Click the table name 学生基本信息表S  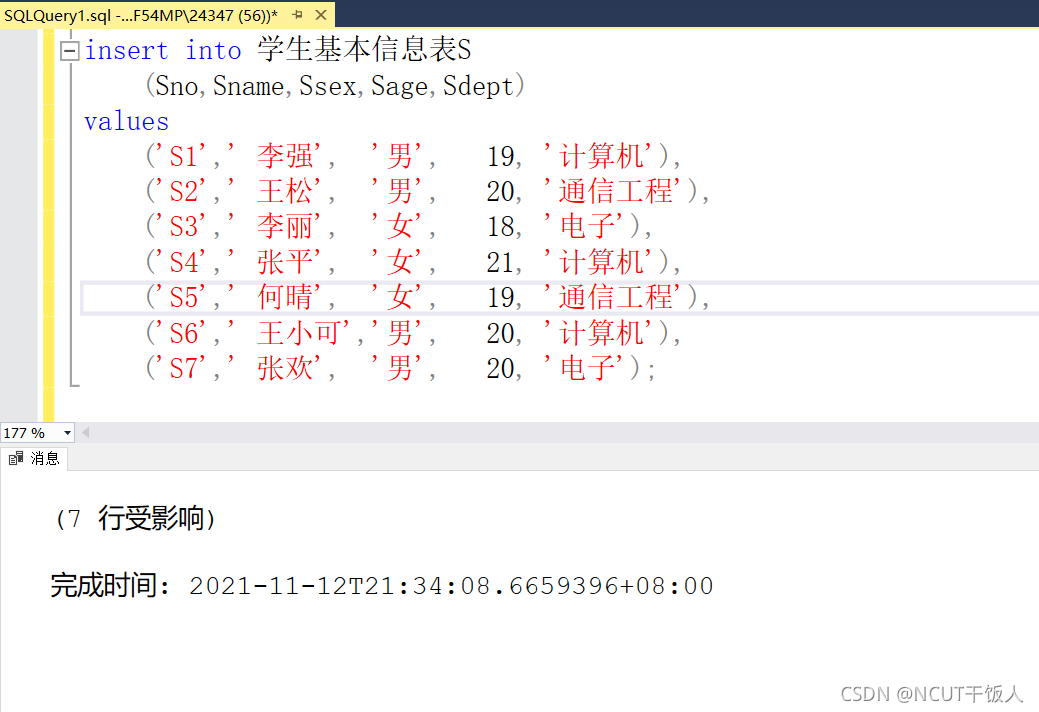364,50
